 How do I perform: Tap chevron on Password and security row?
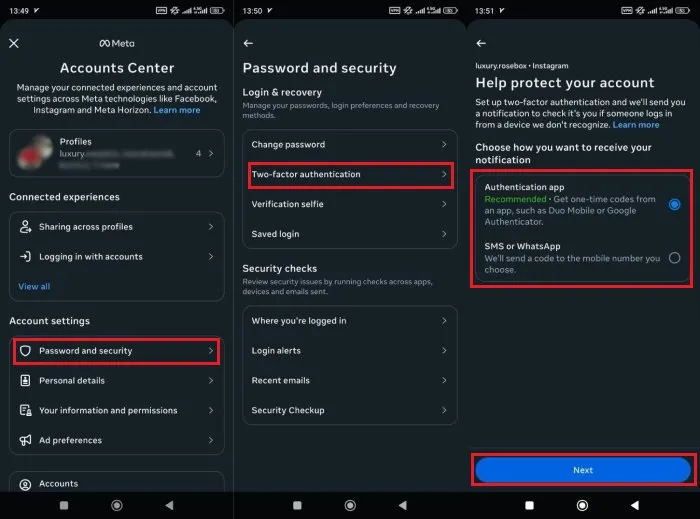point(211,351)
